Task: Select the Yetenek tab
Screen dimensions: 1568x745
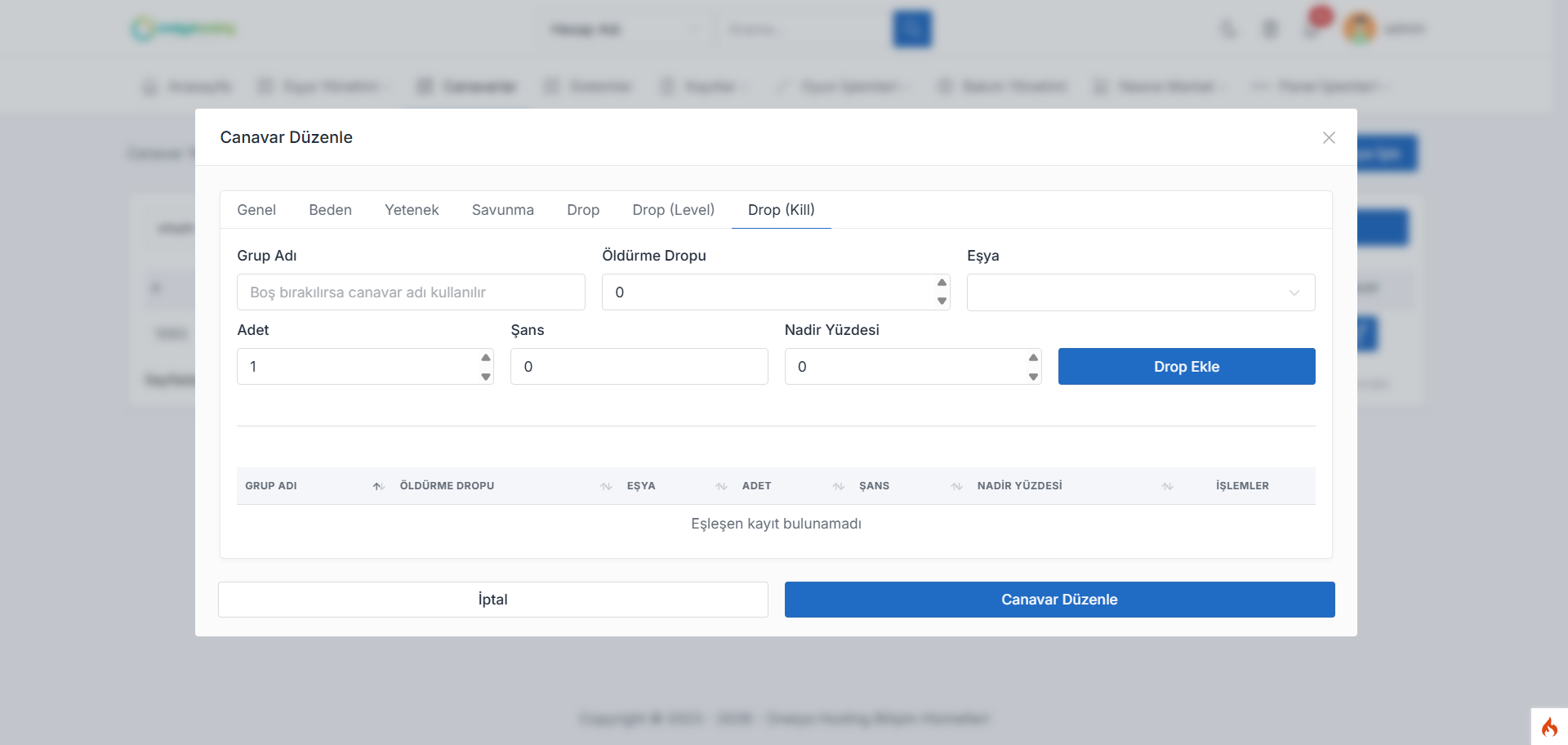Action: coord(412,210)
